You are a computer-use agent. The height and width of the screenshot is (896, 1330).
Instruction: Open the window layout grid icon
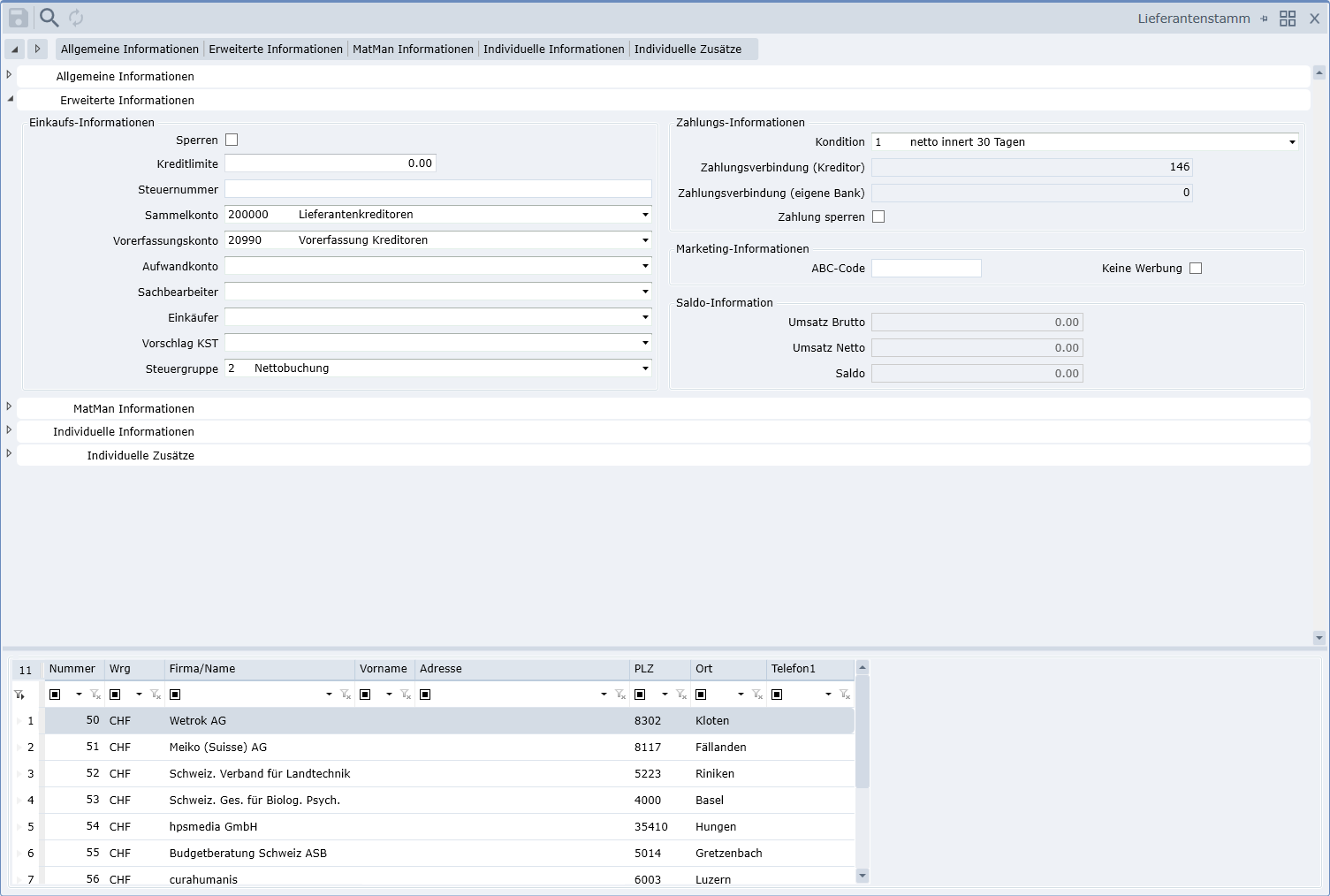point(1288,19)
